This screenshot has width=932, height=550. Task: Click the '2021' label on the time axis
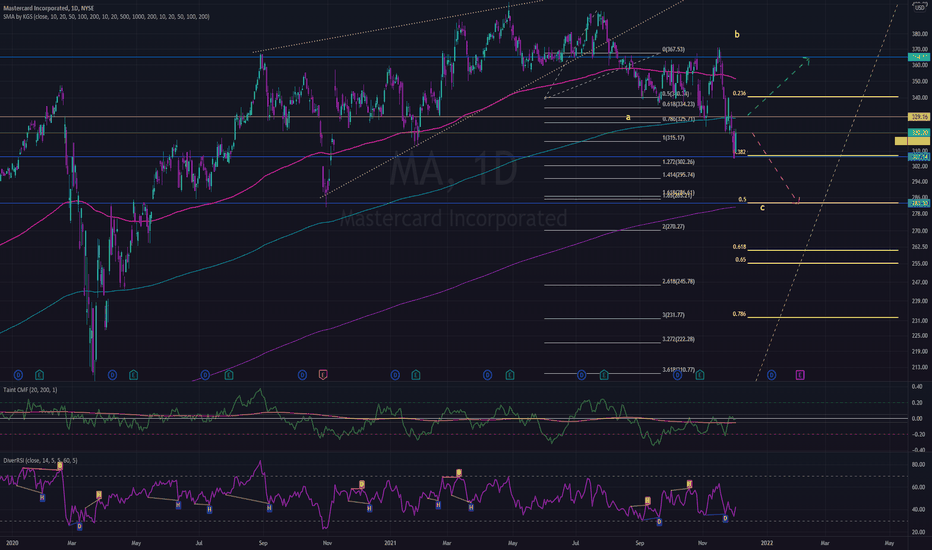point(390,543)
